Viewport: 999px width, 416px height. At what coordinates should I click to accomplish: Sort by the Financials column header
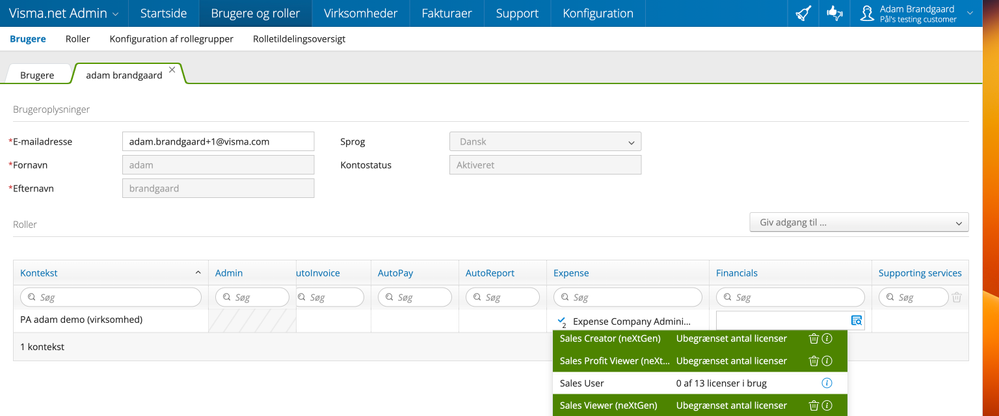[x=737, y=273]
